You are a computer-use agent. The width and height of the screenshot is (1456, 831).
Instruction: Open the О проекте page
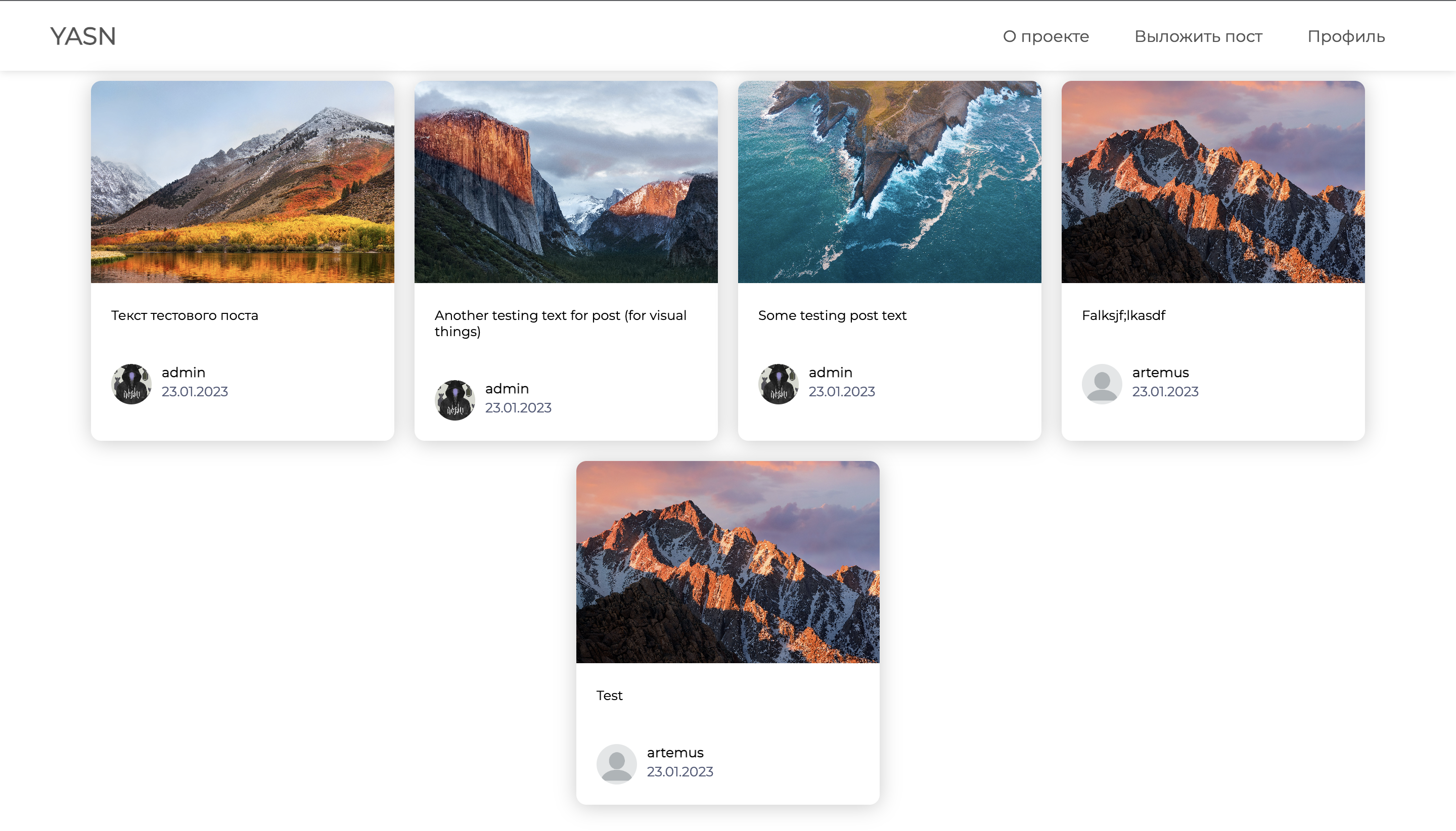click(x=1045, y=36)
